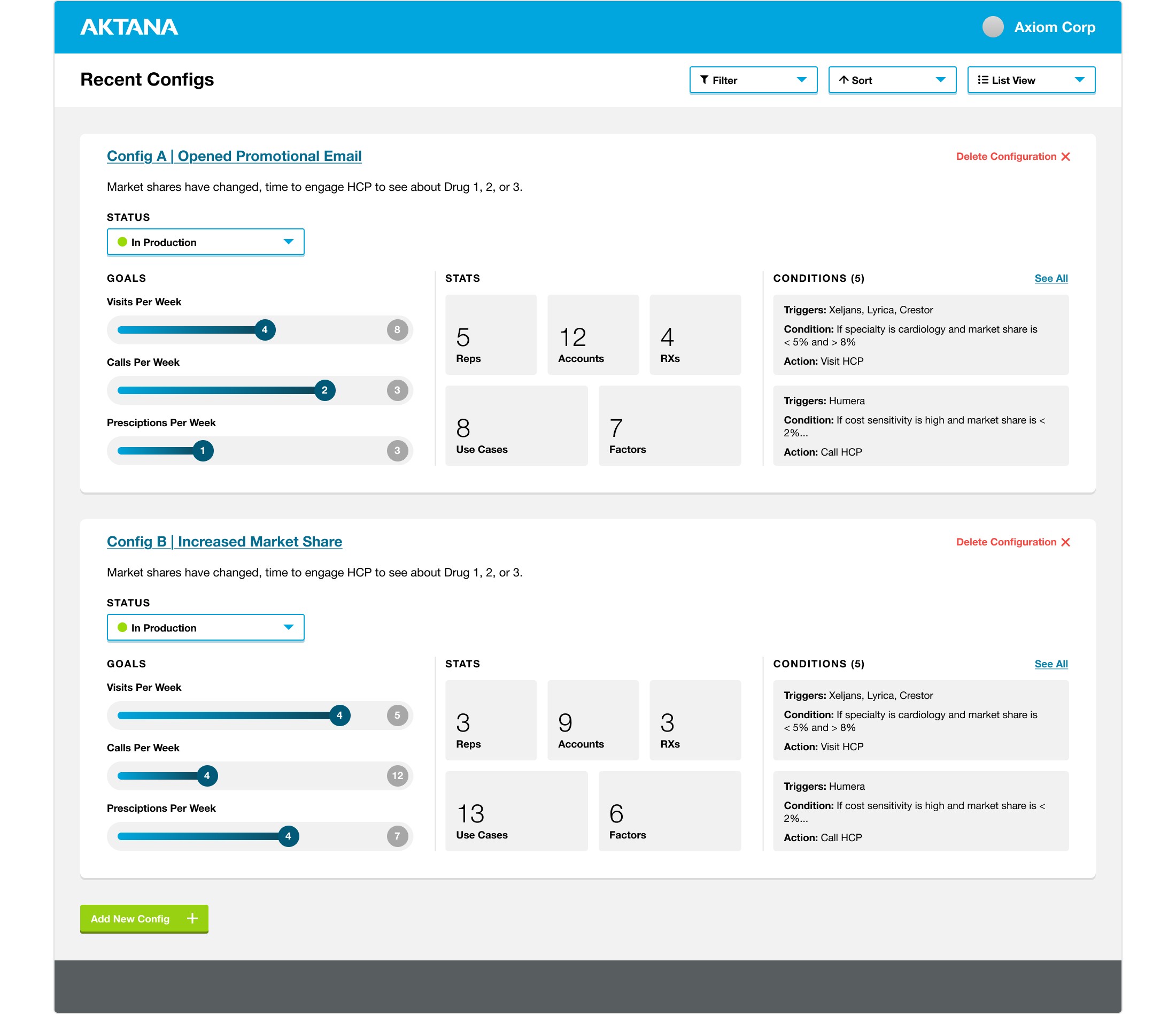Click the X icon for Config B delete

pos(1065,542)
